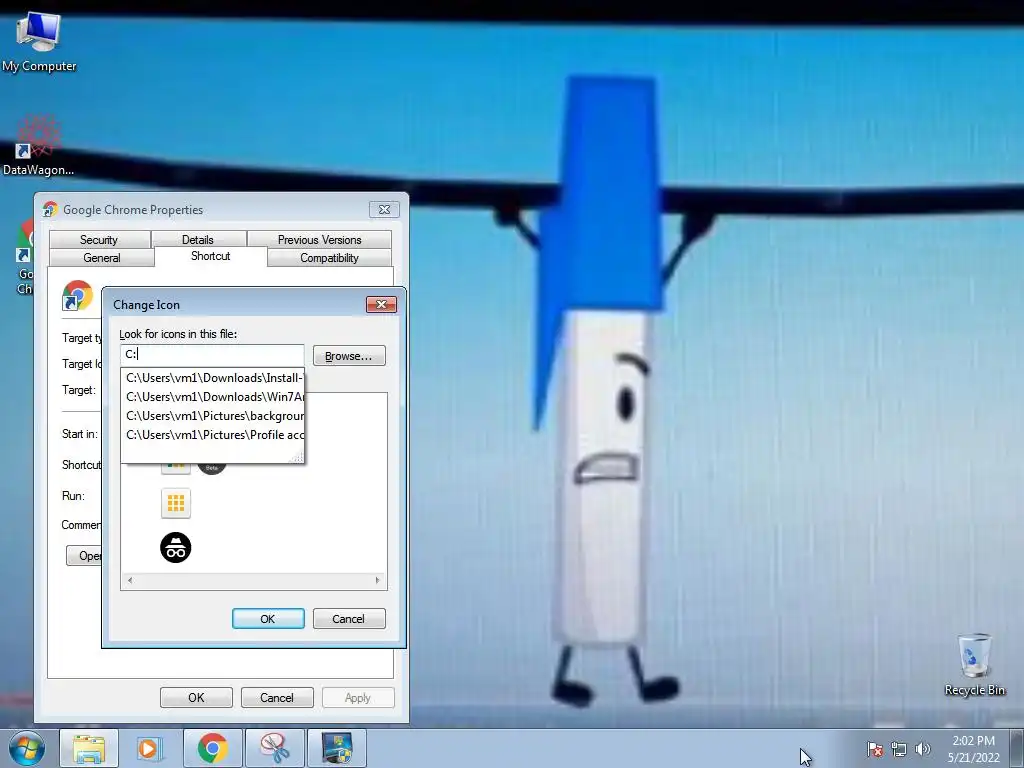Open My Computer desktop icon
The width and height of the screenshot is (1024, 768).
click(39, 42)
